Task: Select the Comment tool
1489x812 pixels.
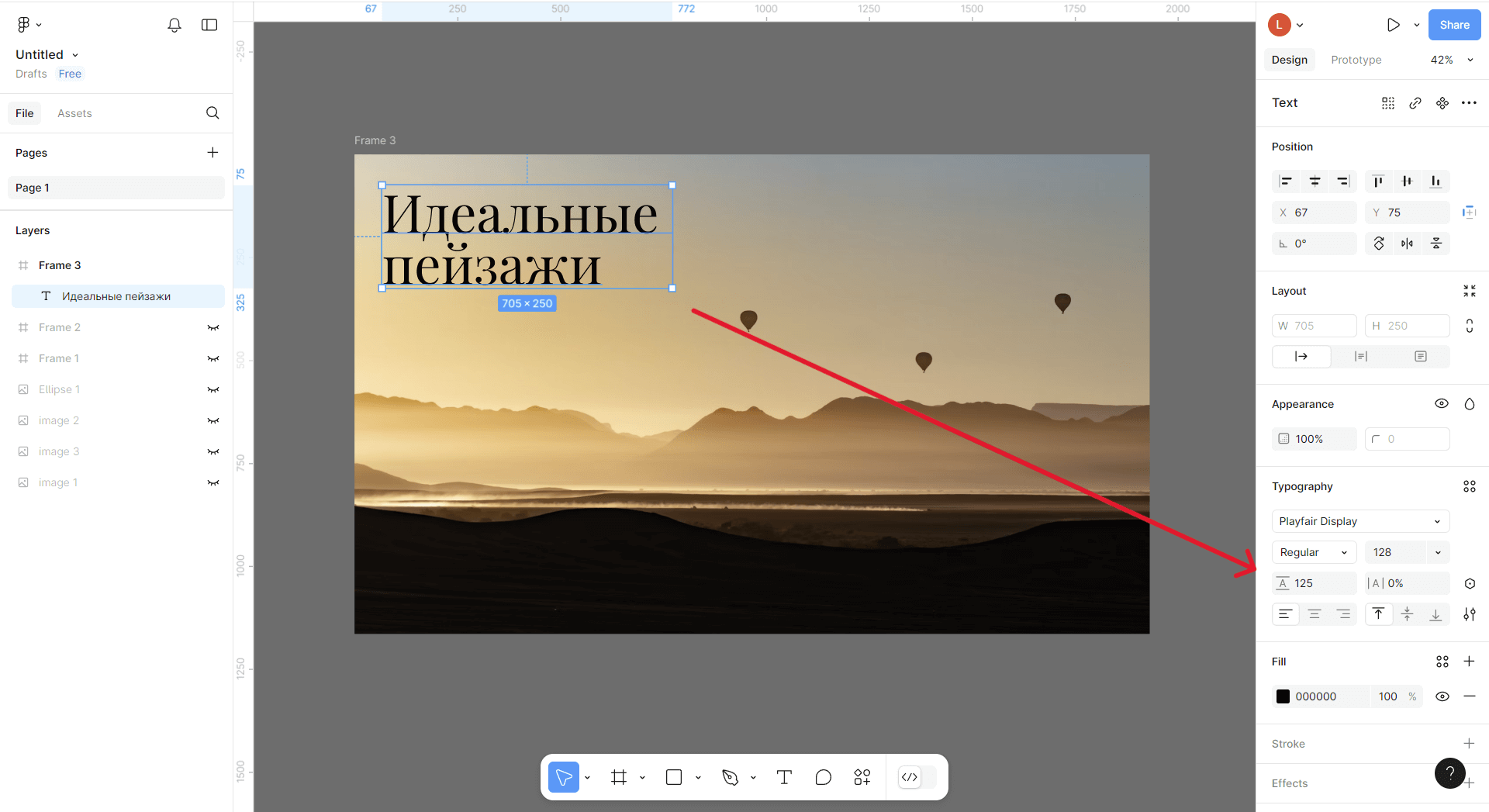Action: (x=824, y=777)
